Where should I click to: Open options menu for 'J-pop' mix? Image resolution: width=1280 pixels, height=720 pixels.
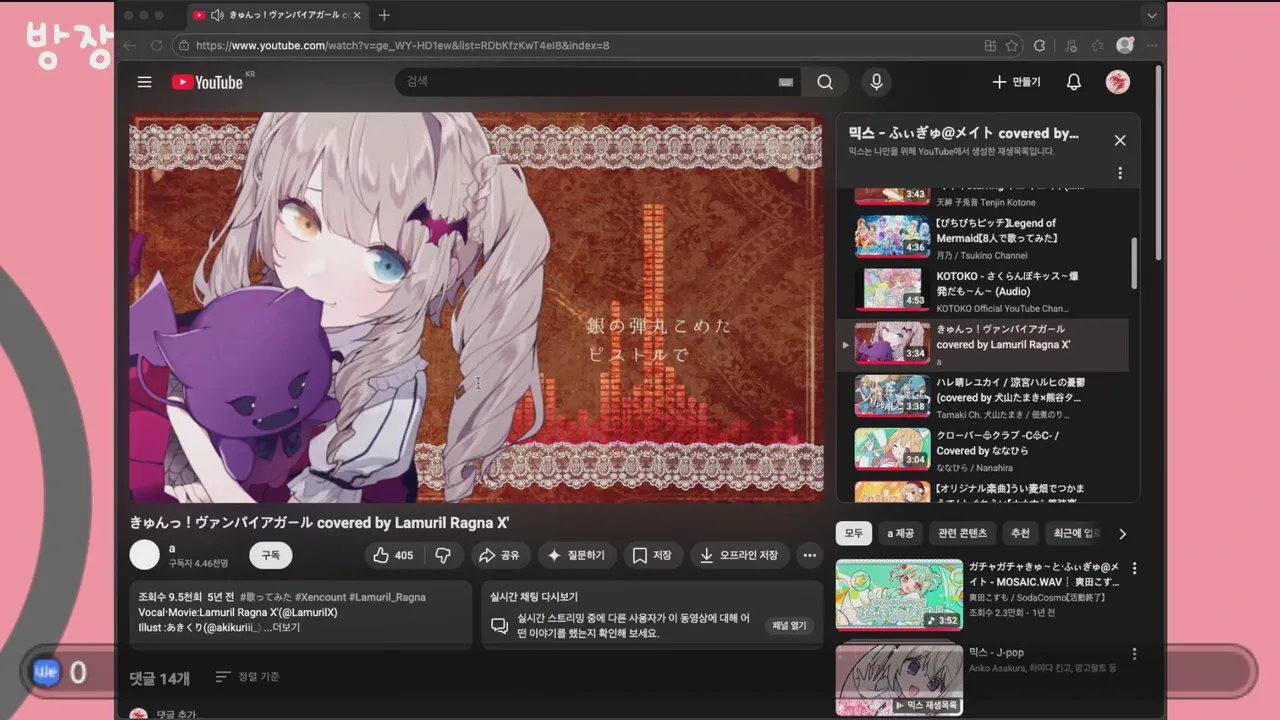coord(1134,654)
